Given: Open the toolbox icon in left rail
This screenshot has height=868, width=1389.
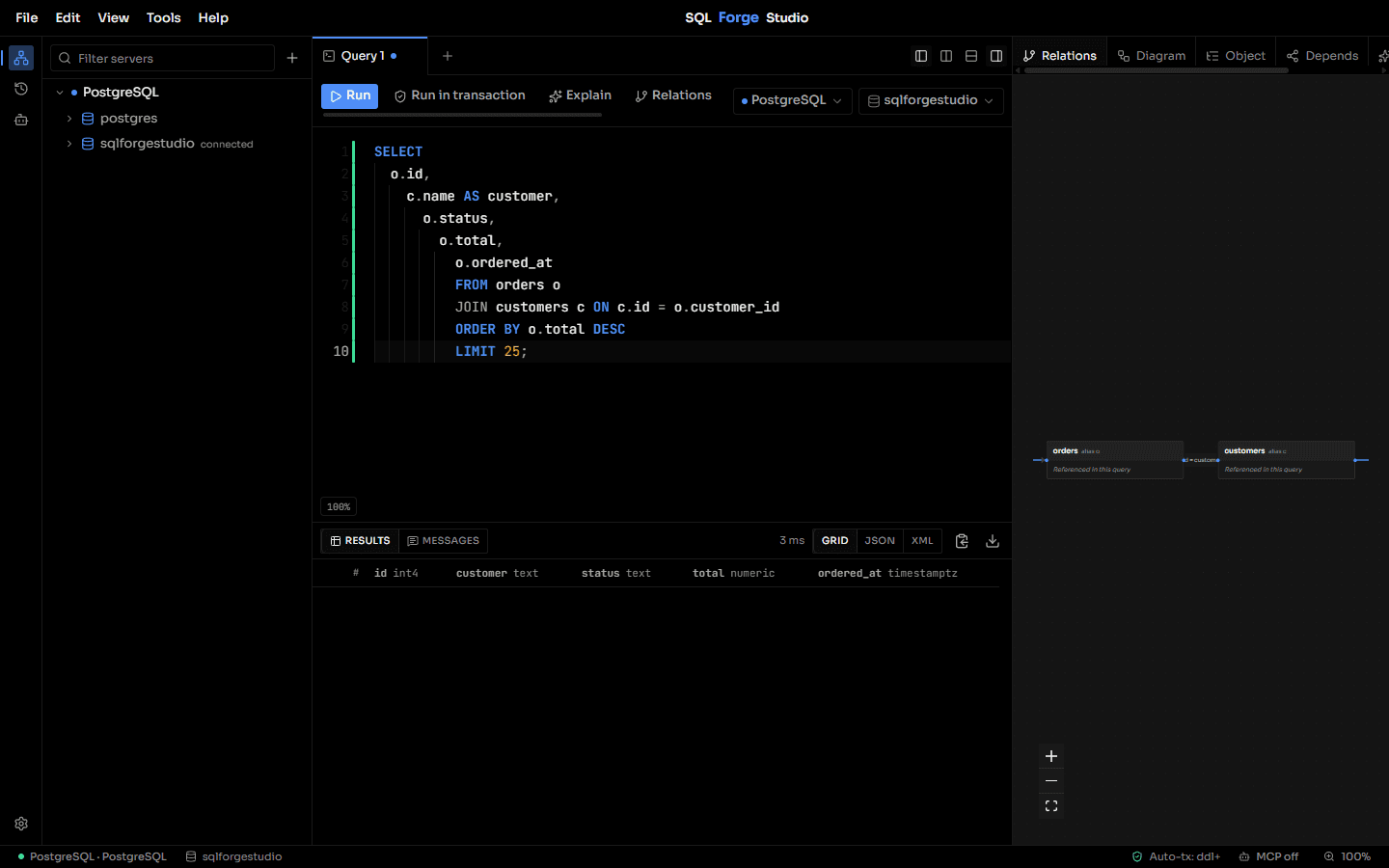Looking at the screenshot, I should coord(21,120).
